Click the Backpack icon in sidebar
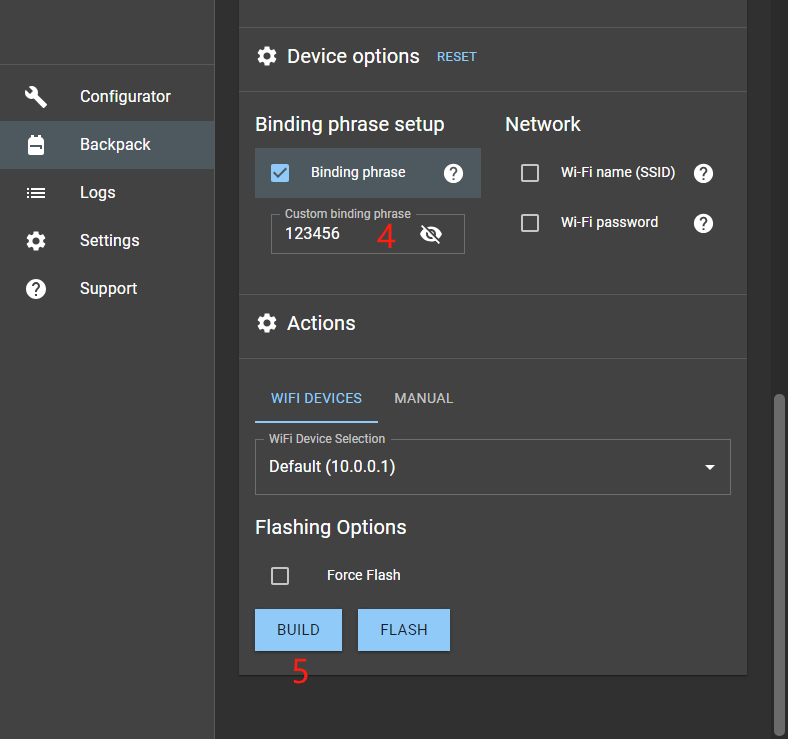Image resolution: width=788 pixels, height=739 pixels. tap(36, 145)
